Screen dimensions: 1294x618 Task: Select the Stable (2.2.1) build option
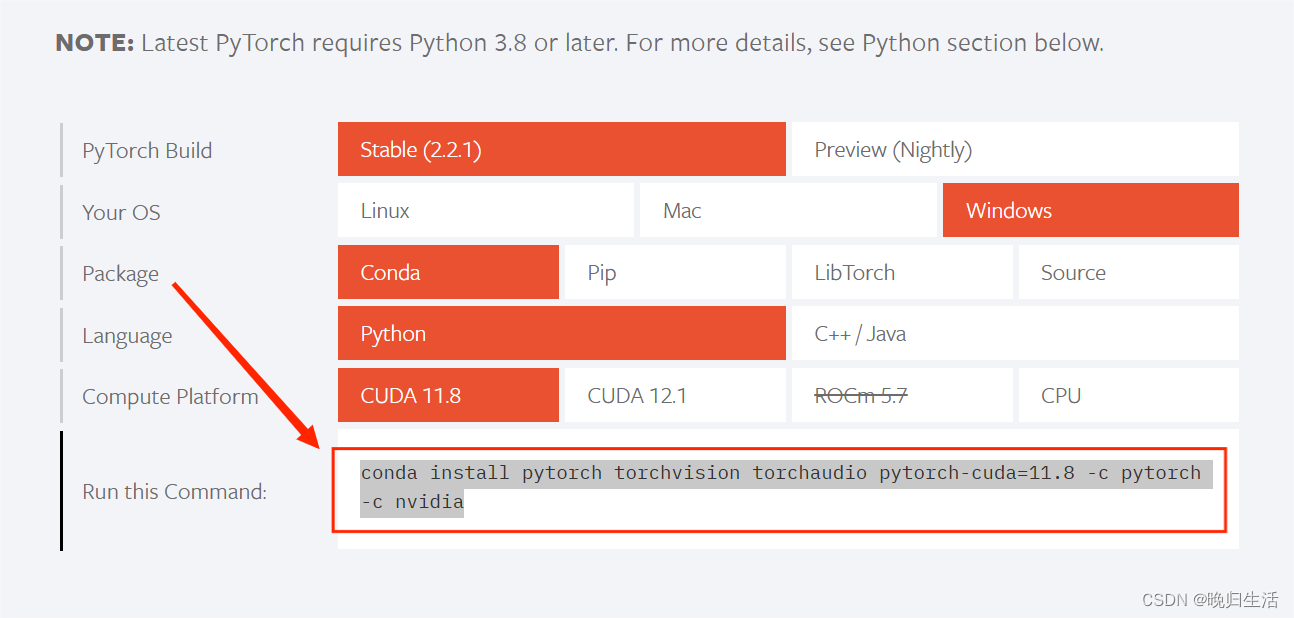click(562, 149)
